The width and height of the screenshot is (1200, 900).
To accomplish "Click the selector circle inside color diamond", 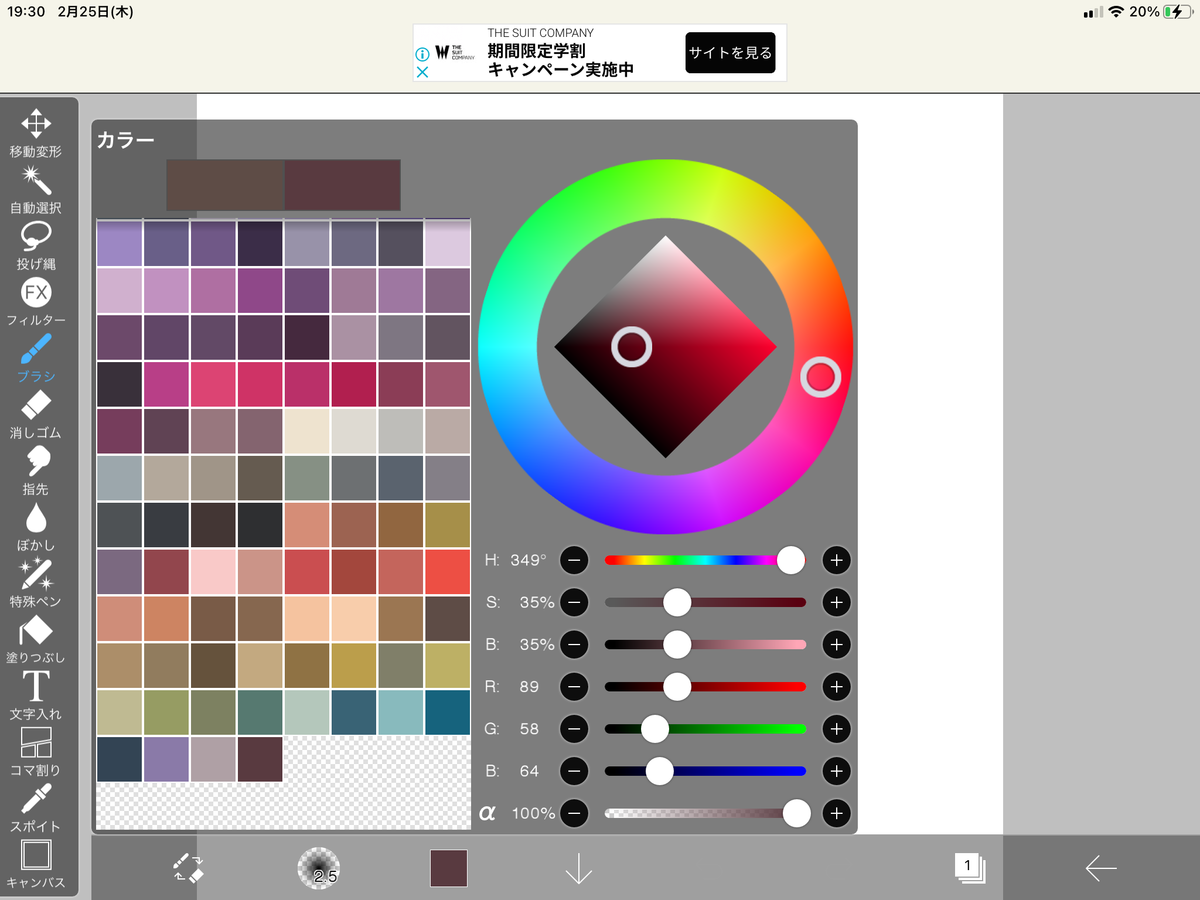I will (631, 347).
